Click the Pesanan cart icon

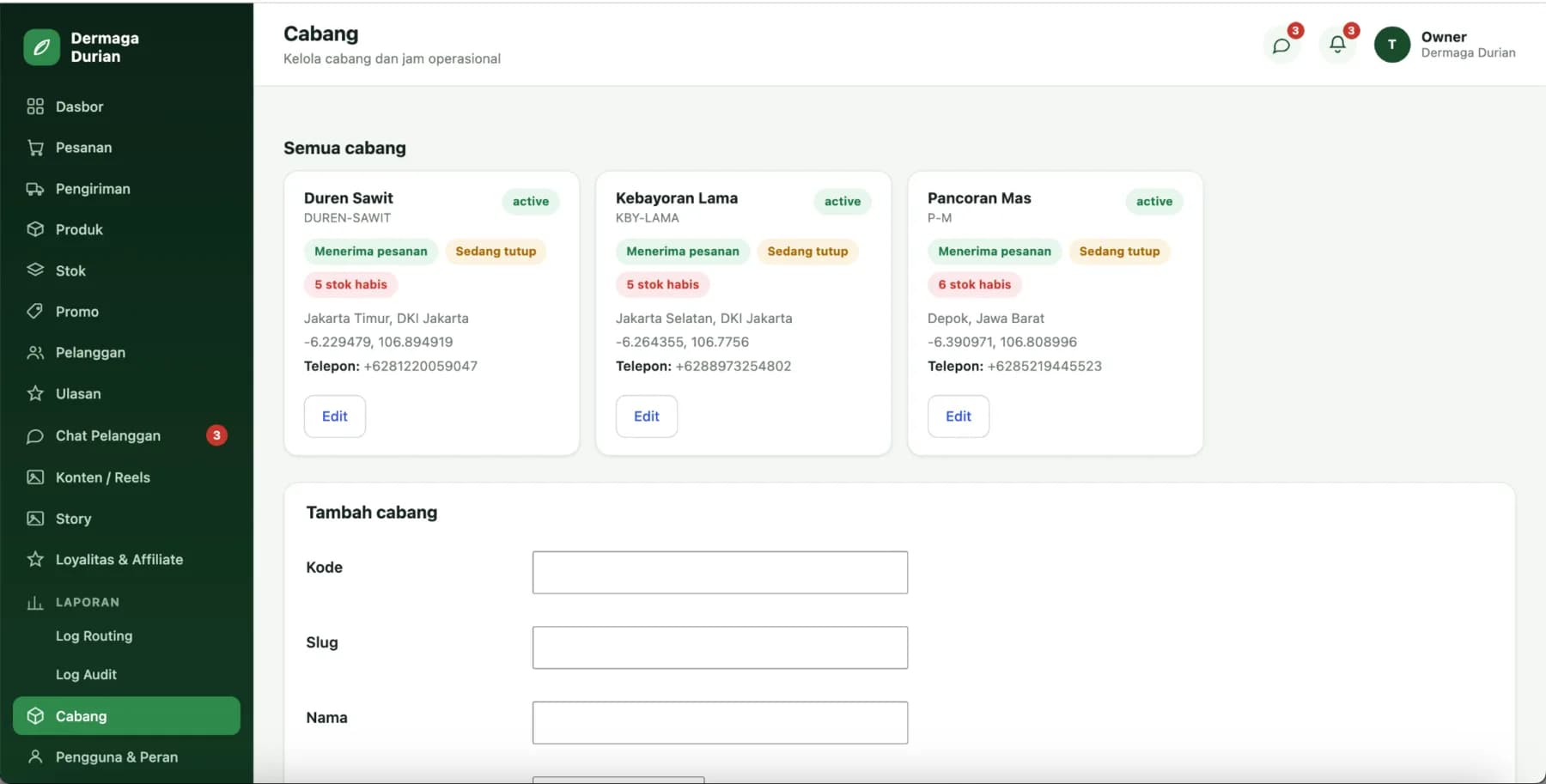click(x=35, y=148)
